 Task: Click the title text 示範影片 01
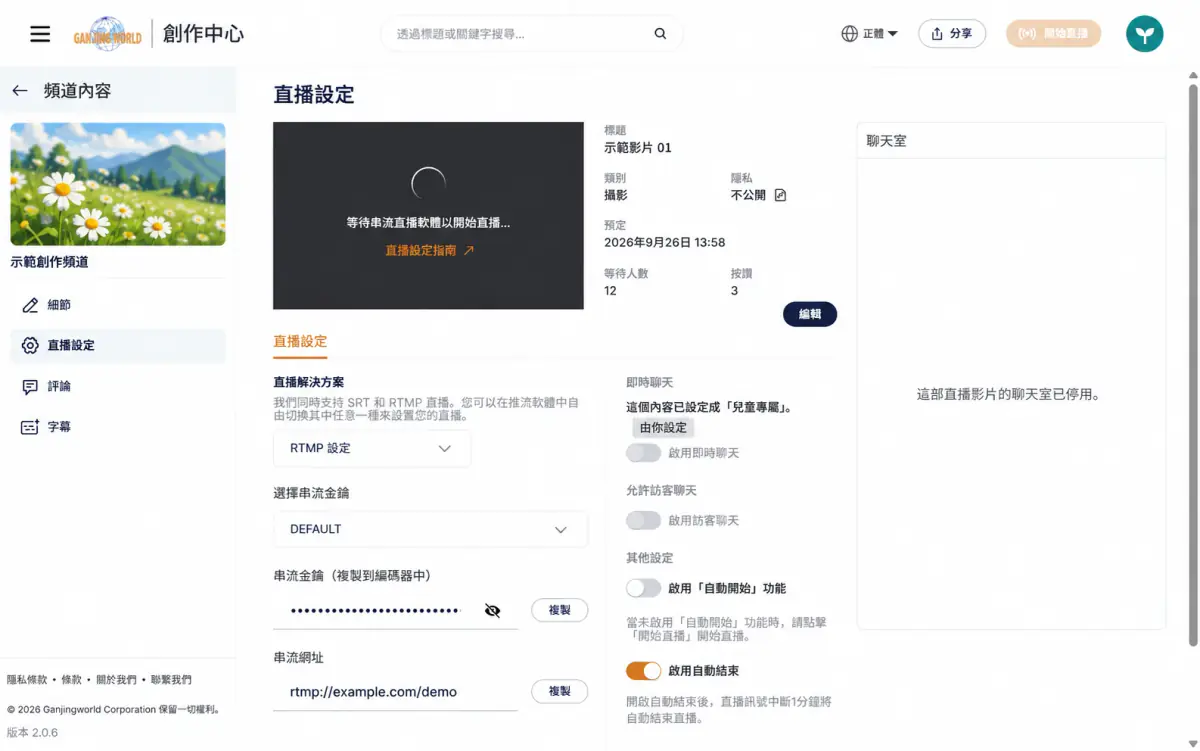pos(638,148)
